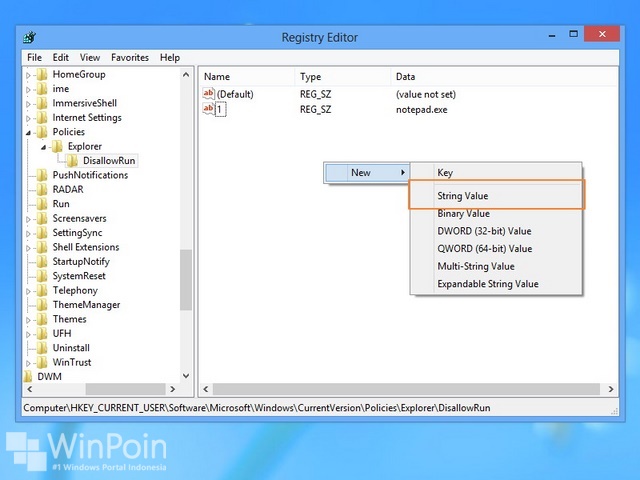Click the Policies folder icon

(x=42, y=132)
